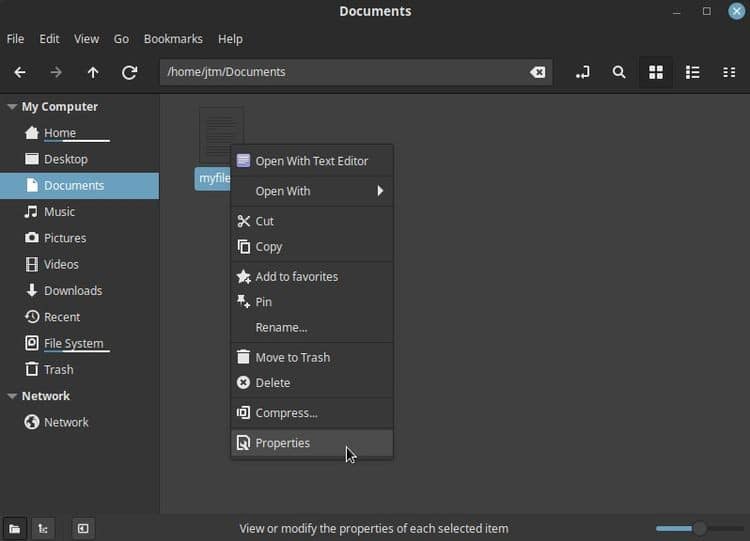
Task: Open the Help menu
Action: (x=230, y=39)
